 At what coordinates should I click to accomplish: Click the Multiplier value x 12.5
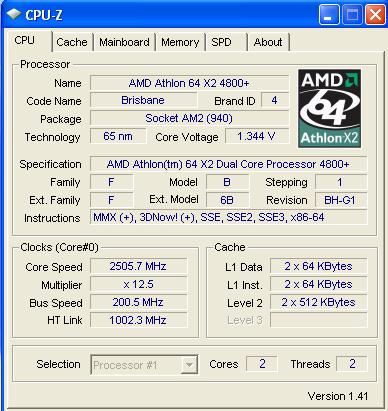139,284
